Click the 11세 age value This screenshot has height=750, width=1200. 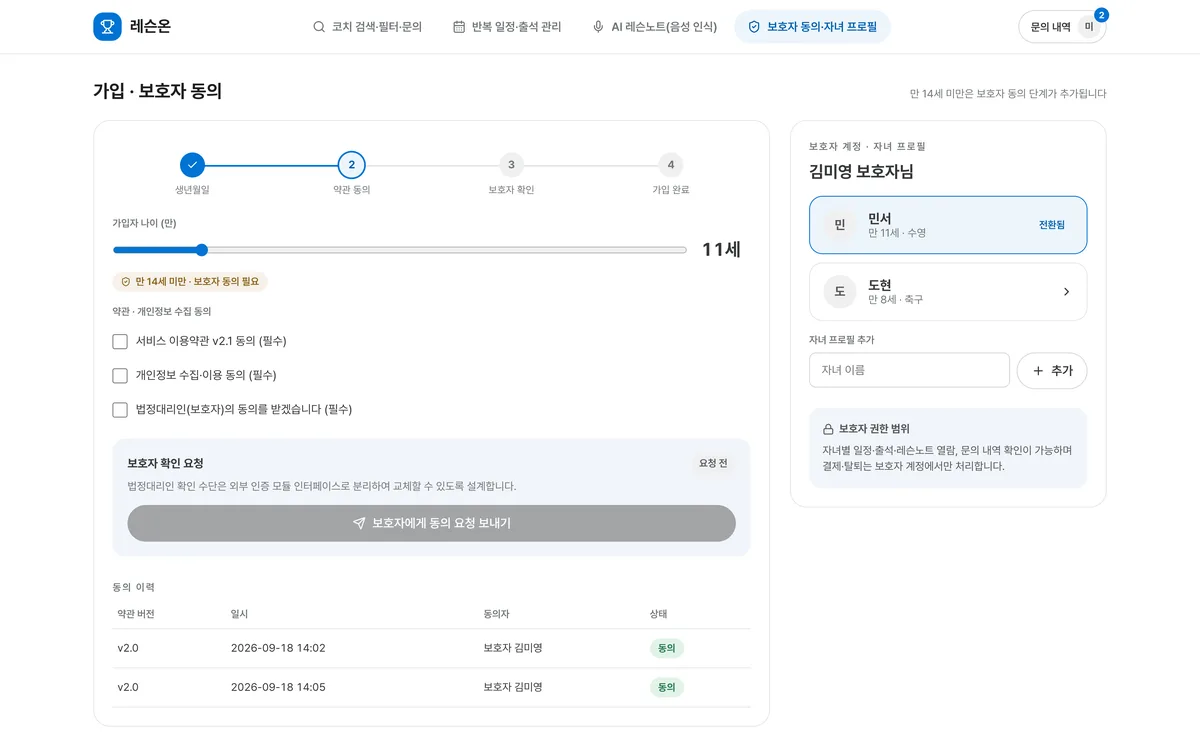point(721,250)
